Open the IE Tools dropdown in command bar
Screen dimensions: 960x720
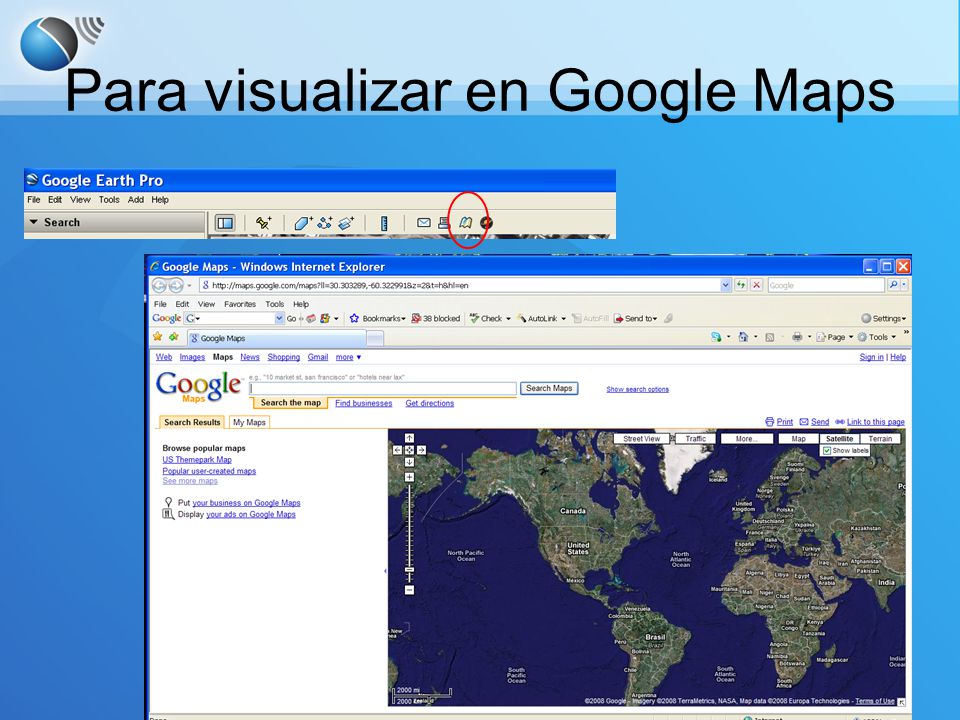877,337
